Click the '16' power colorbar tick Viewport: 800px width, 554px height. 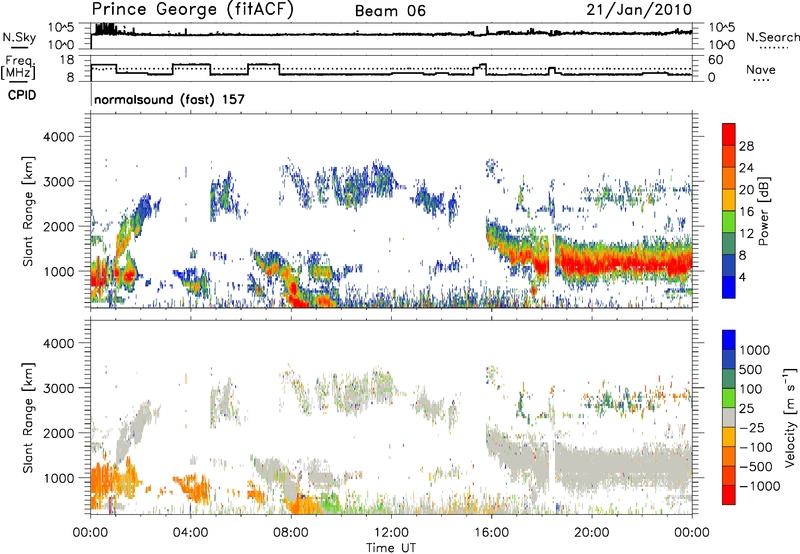click(746, 212)
